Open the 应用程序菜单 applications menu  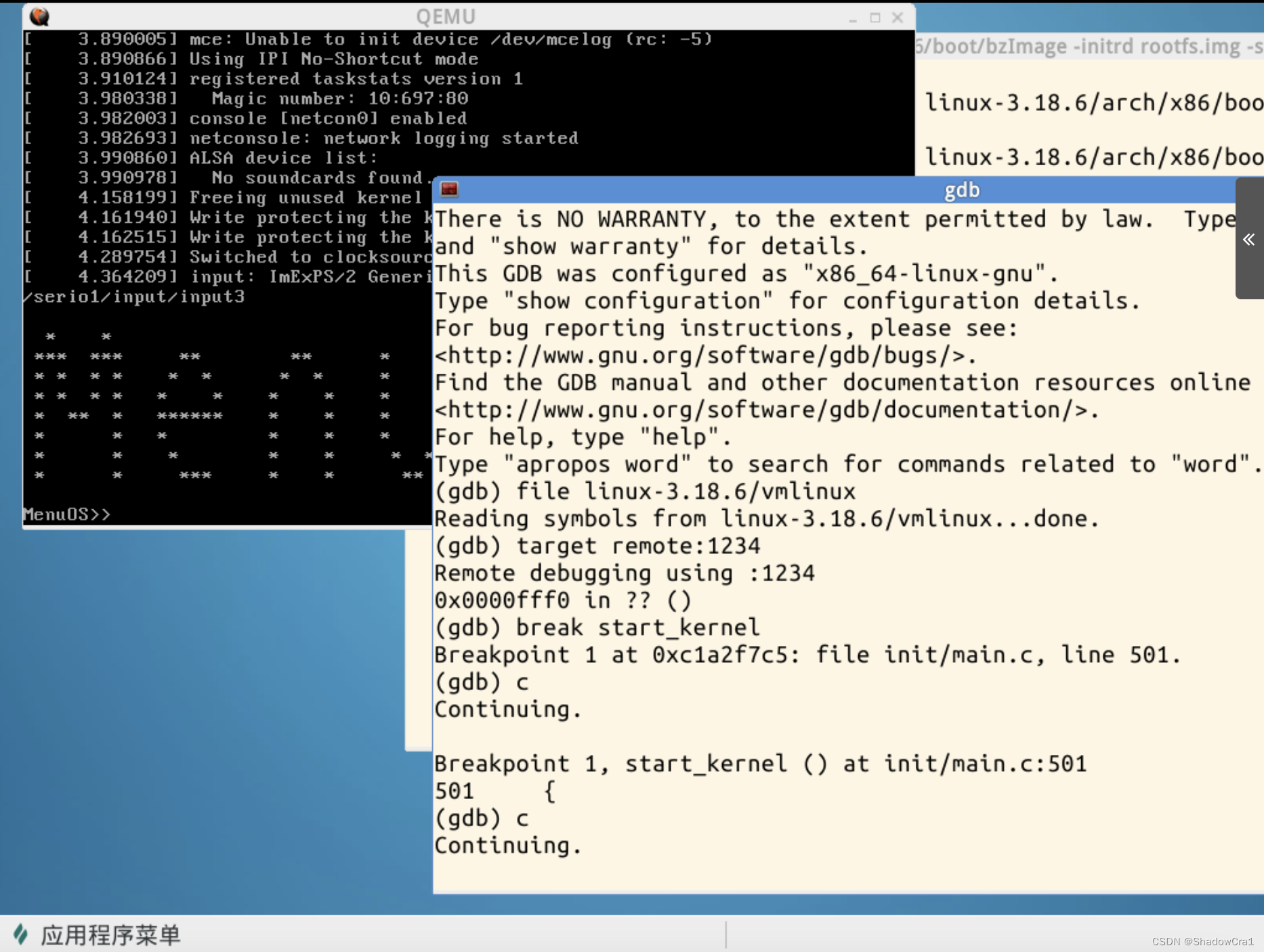[97, 934]
